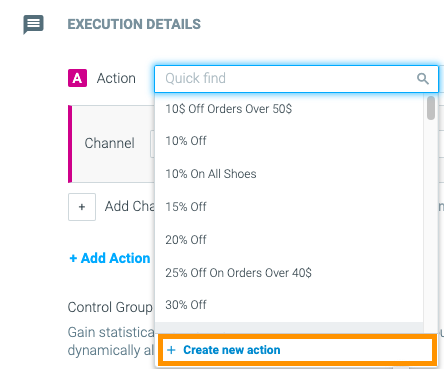This screenshot has height=369, width=444.
Task: Select the "30% Off" action
Action: (289, 305)
